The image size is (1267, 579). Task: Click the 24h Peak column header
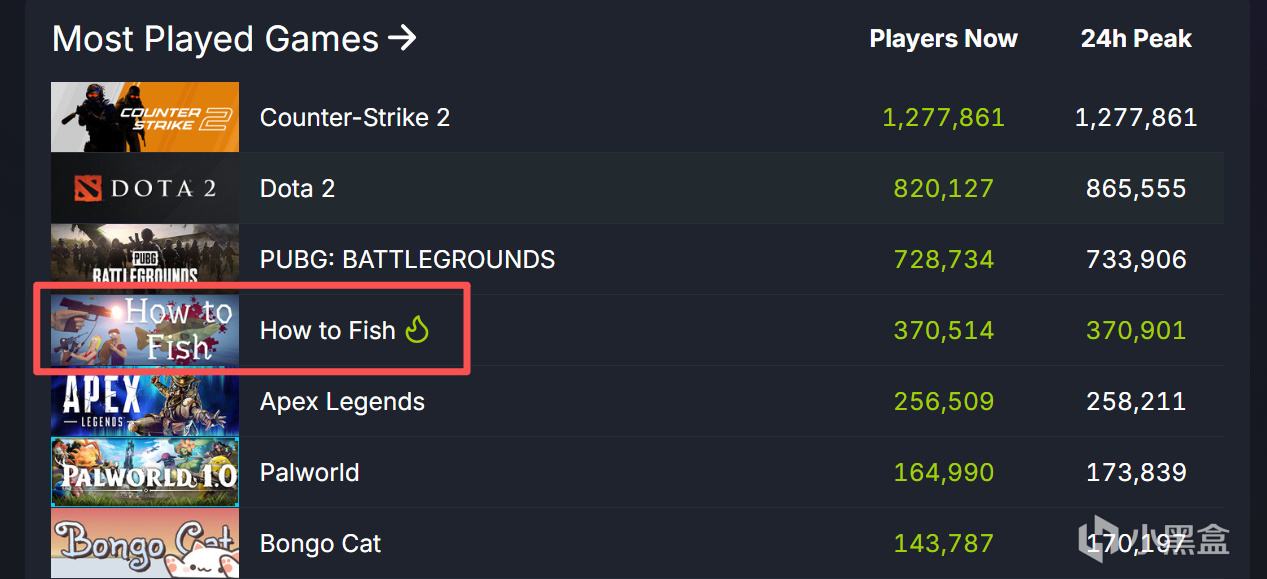tap(1136, 39)
